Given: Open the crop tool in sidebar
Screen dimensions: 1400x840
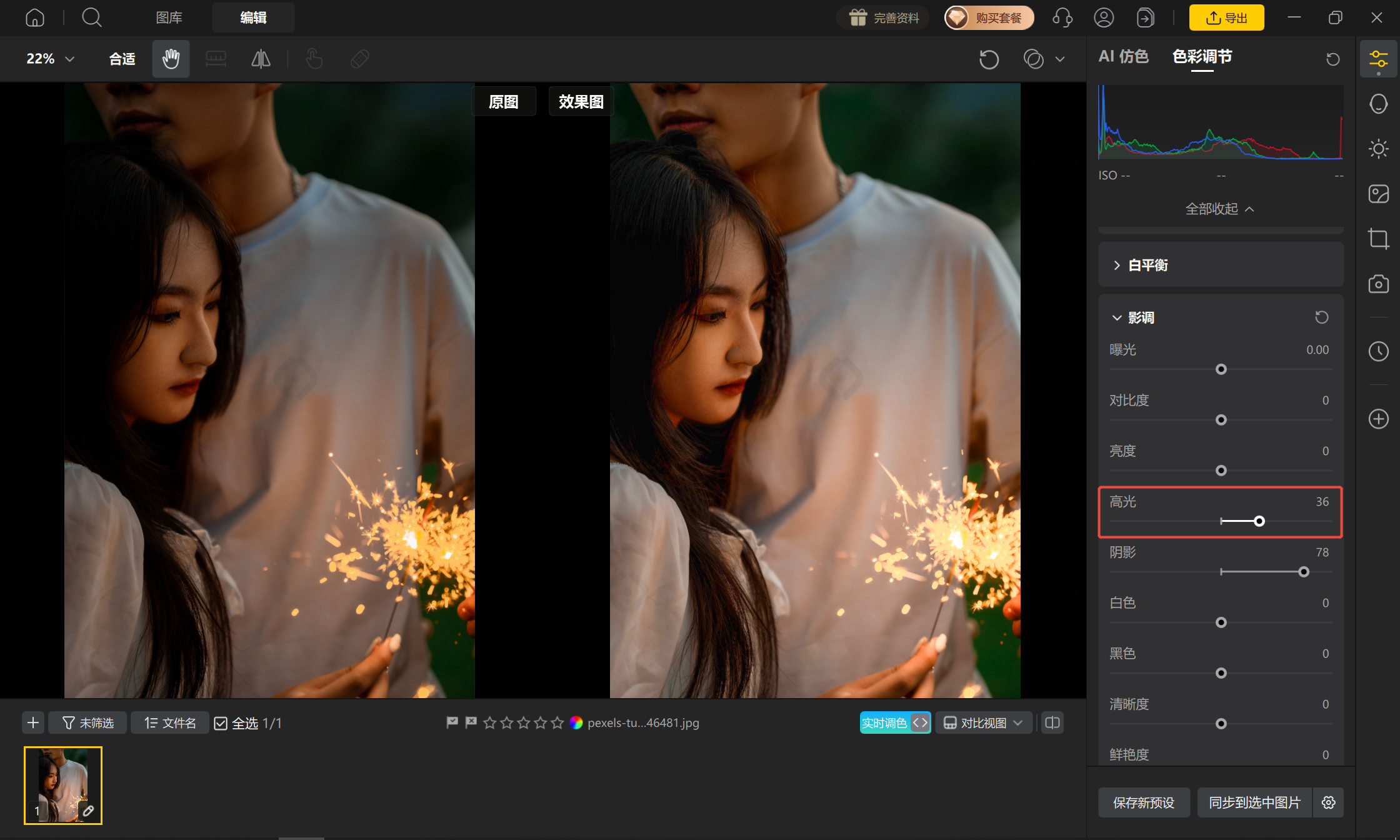Looking at the screenshot, I should point(1378,239).
